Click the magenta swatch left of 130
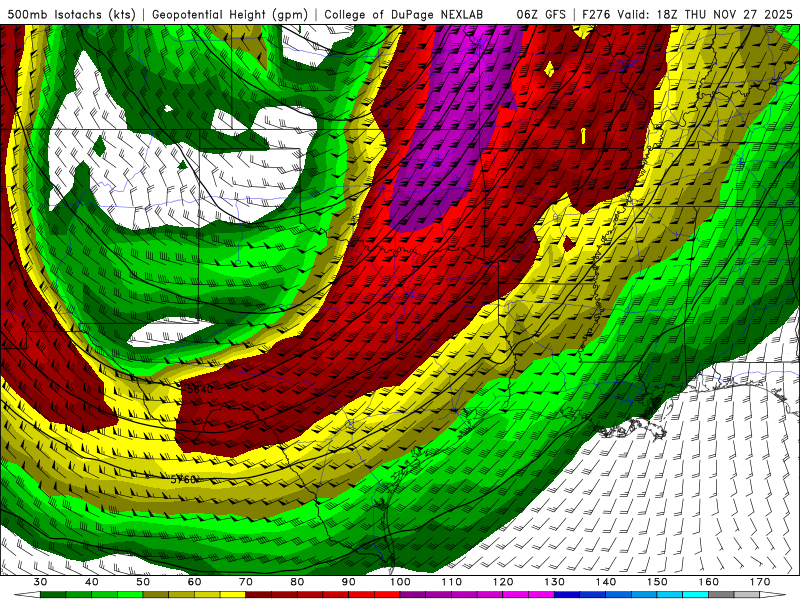Screen dimensions: 800x600 tap(542, 595)
